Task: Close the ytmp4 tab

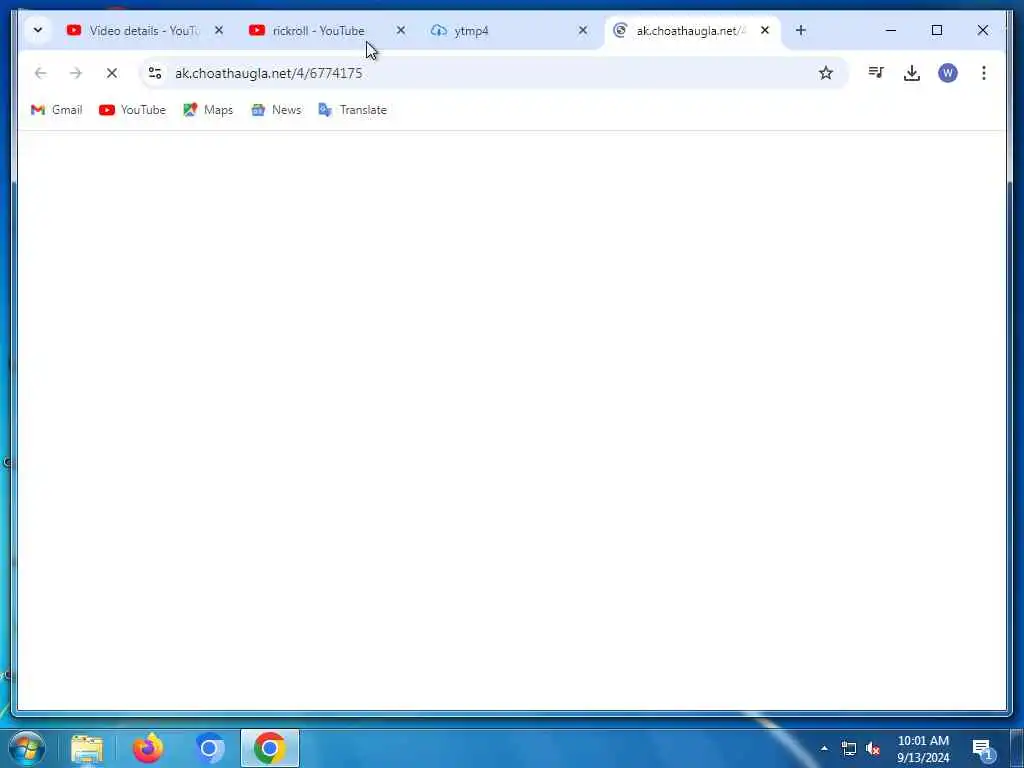Action: [x=583, y=30]
